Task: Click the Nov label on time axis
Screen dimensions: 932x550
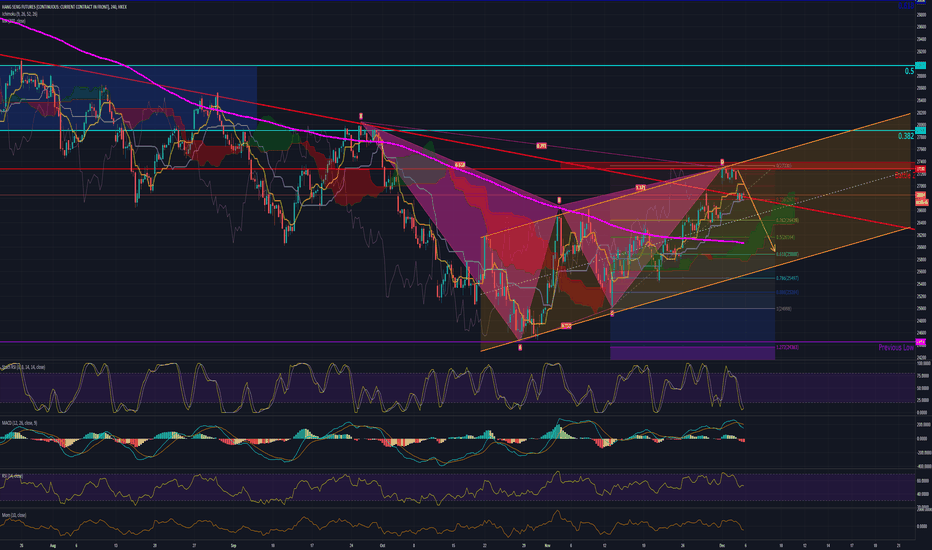Action: point(547,545)
